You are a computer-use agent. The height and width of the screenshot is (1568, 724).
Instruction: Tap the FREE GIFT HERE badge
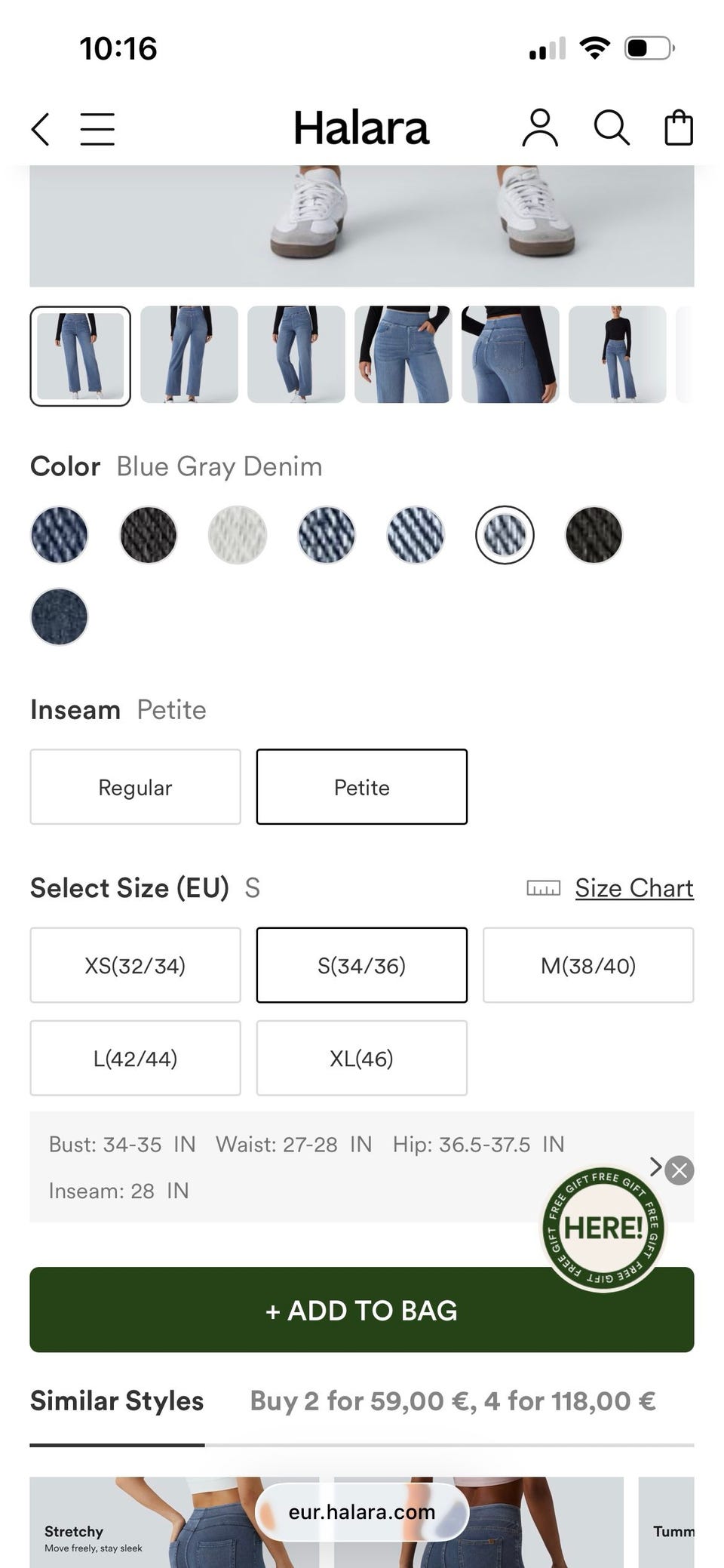(603, 1228)
